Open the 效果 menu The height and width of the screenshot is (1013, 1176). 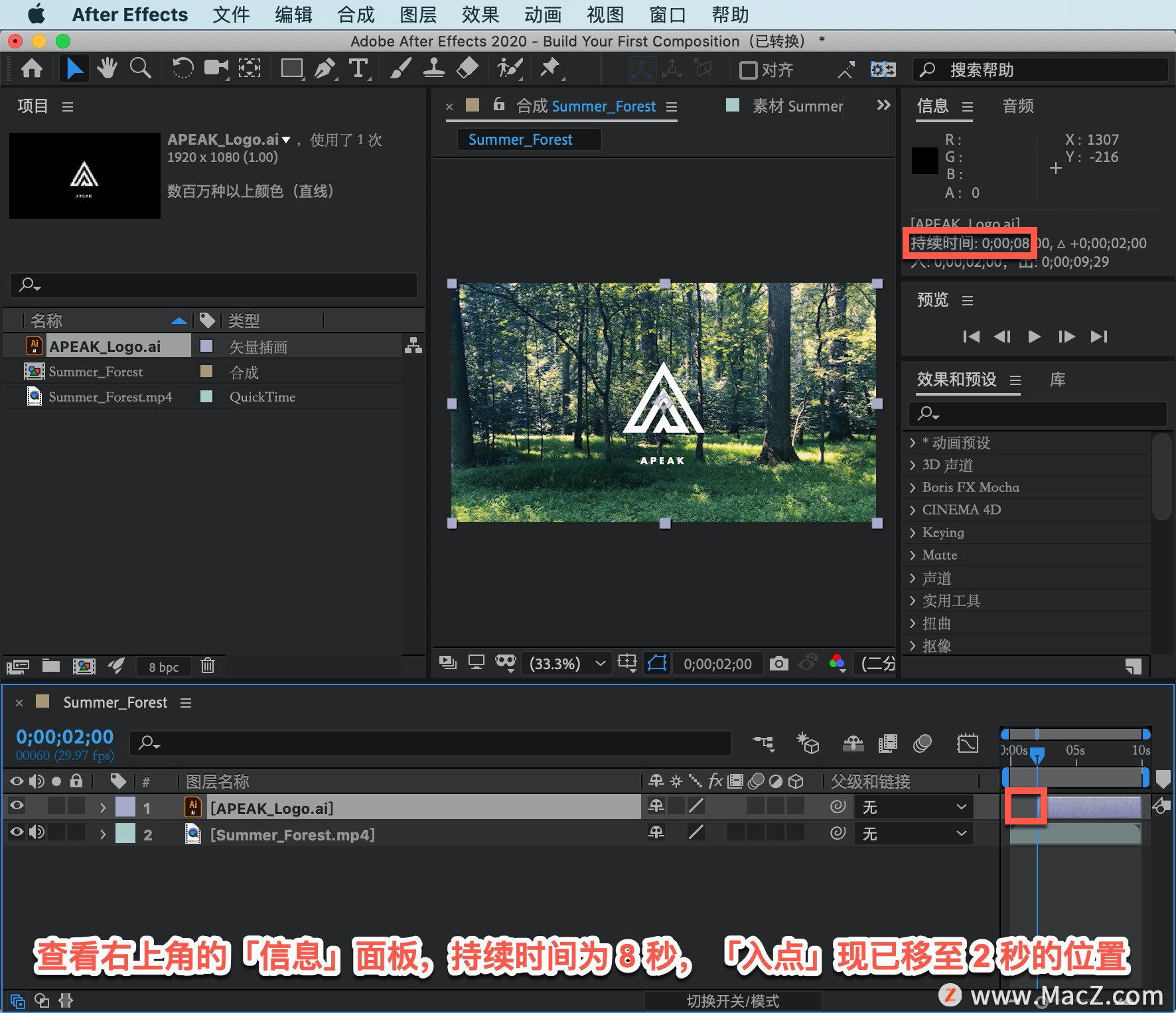(x=480, y=15)
